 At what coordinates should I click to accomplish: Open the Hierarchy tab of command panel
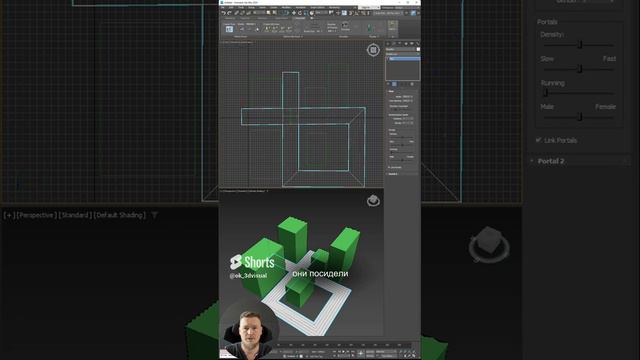click(399, 44)
